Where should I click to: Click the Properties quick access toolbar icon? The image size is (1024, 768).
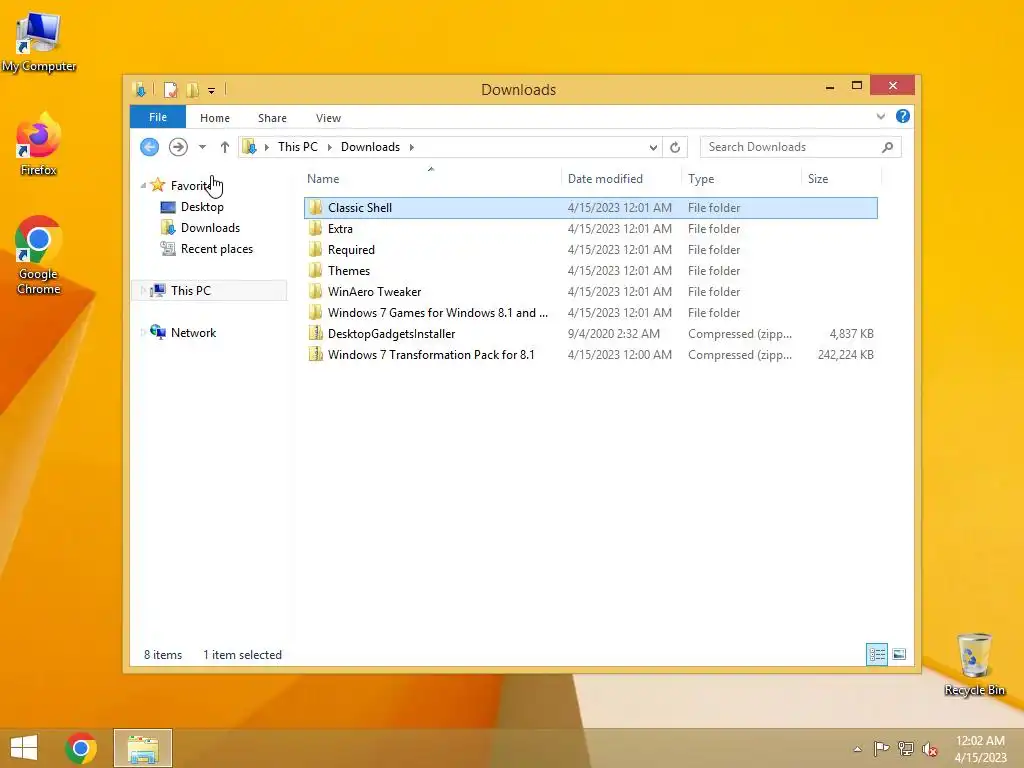pyautogui.click(x=170, y=89)
